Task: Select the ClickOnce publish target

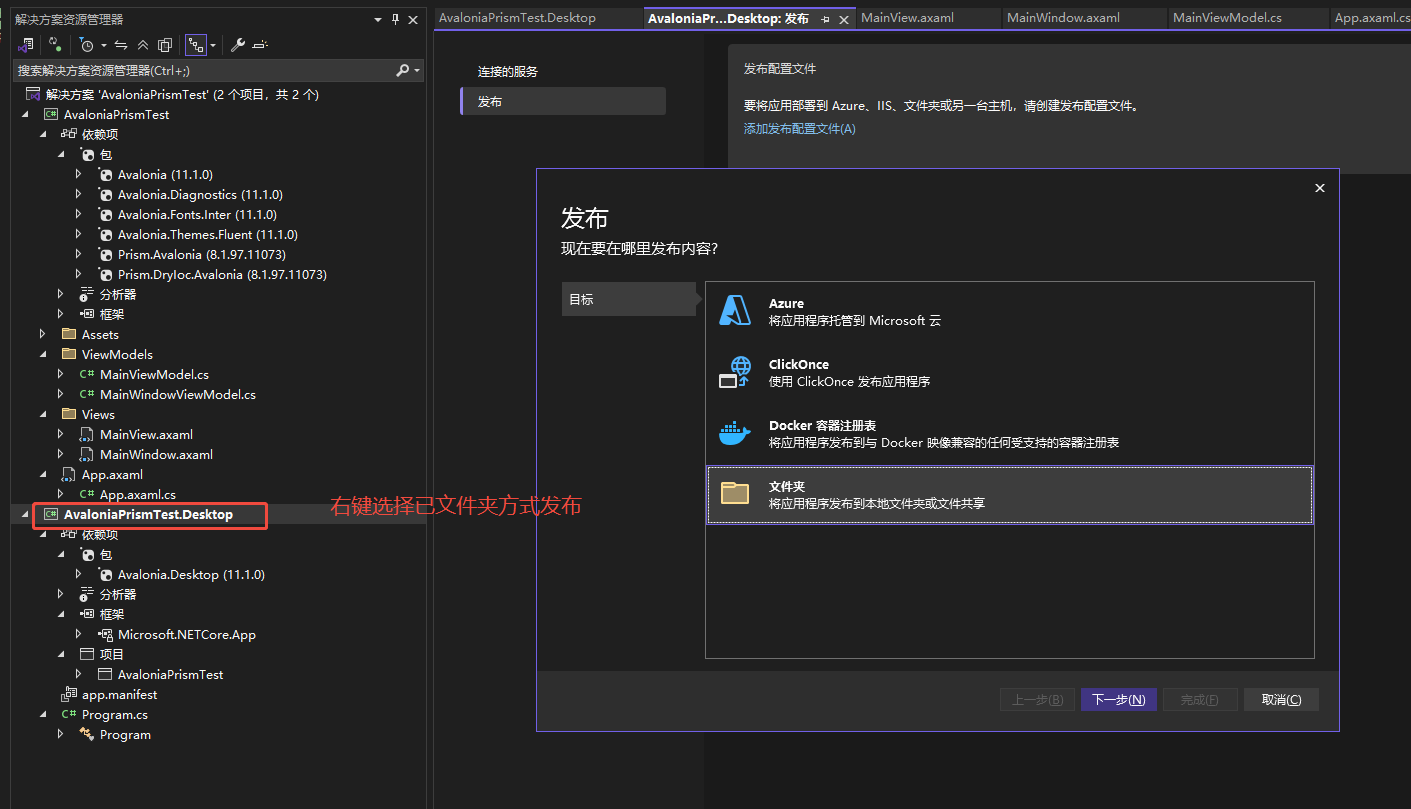Action: (1010, 373)
